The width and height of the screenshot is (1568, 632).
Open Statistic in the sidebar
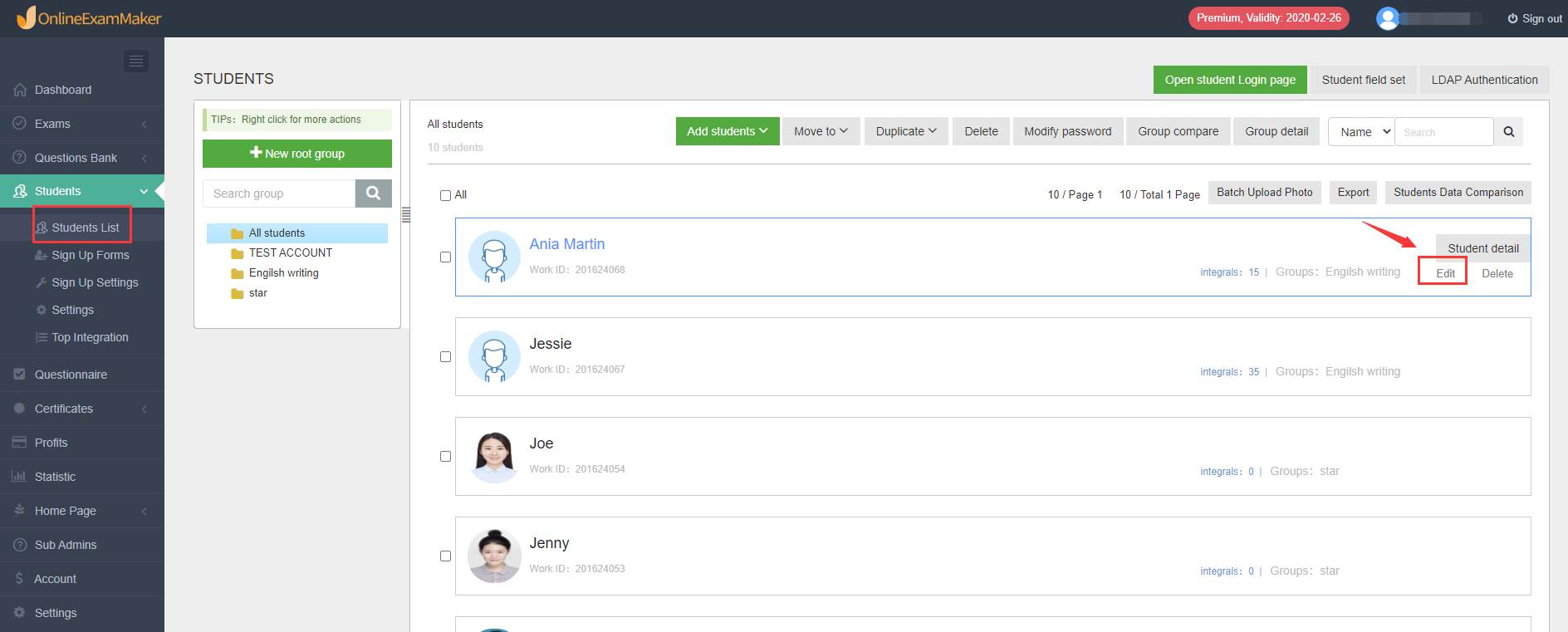pyautogui.click(x=82, y=477)
